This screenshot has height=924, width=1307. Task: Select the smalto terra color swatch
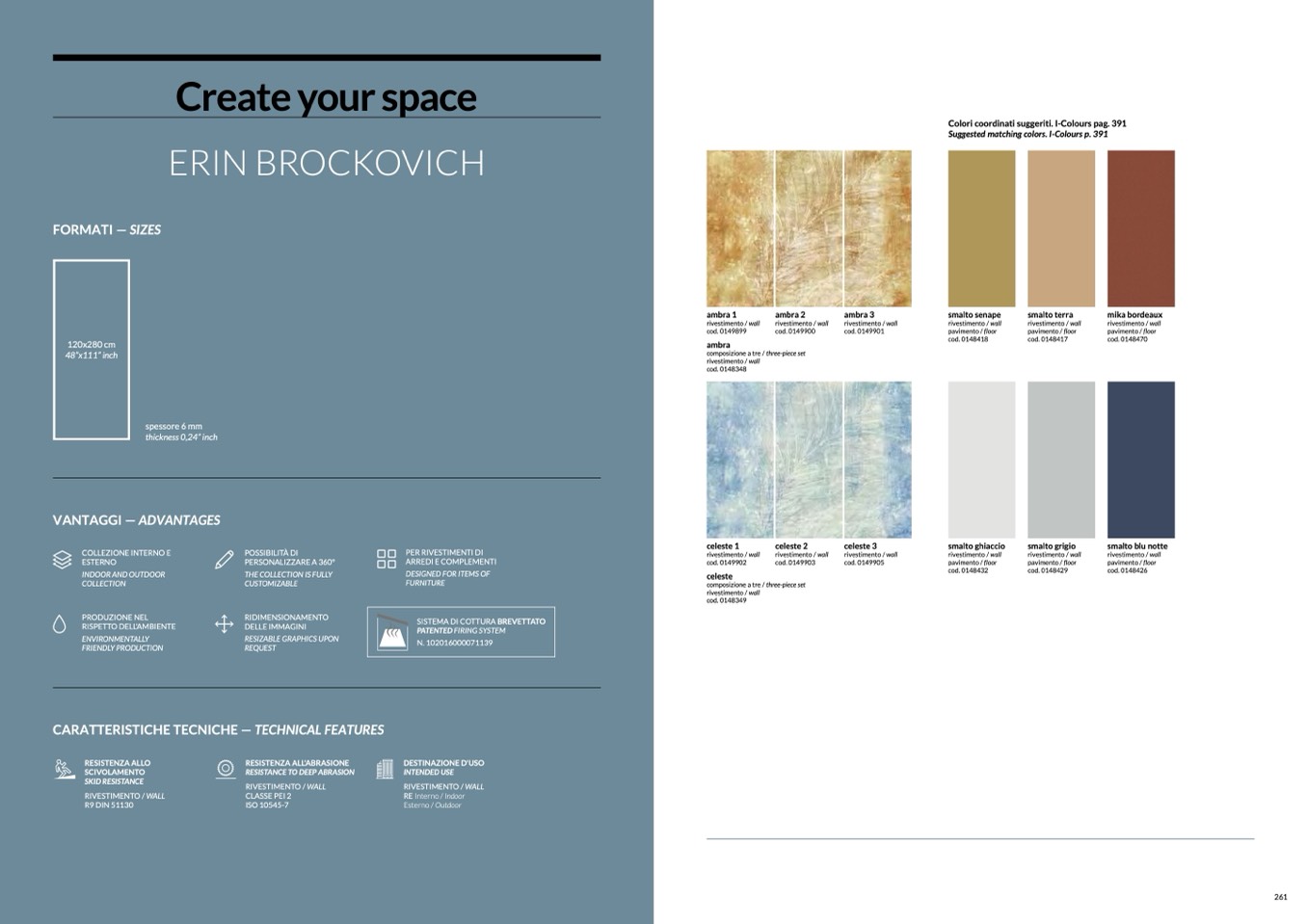coord(1060,228)
